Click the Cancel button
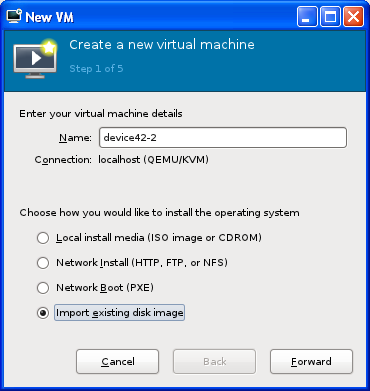This screenshot has height=391, width=370. pos(118,361)
